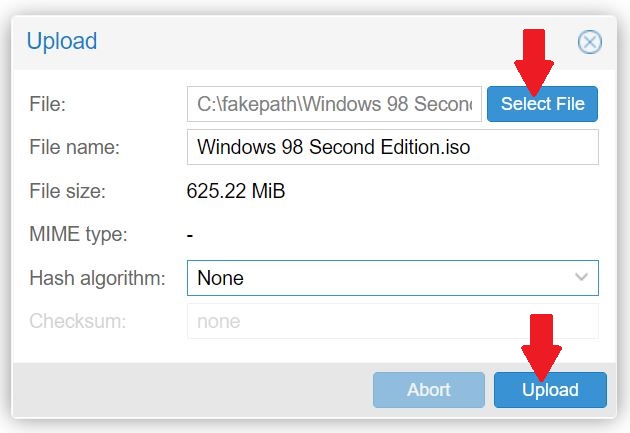This screenshot has height=433, width=630.
Task: Start the transfer with the Upload button
Action: point(550,390)
